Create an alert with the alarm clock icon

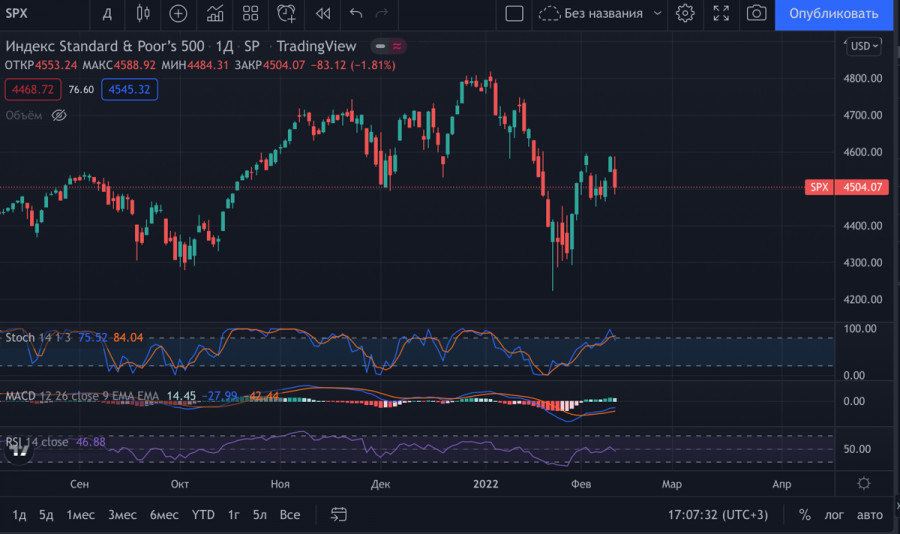click(286, 13)
